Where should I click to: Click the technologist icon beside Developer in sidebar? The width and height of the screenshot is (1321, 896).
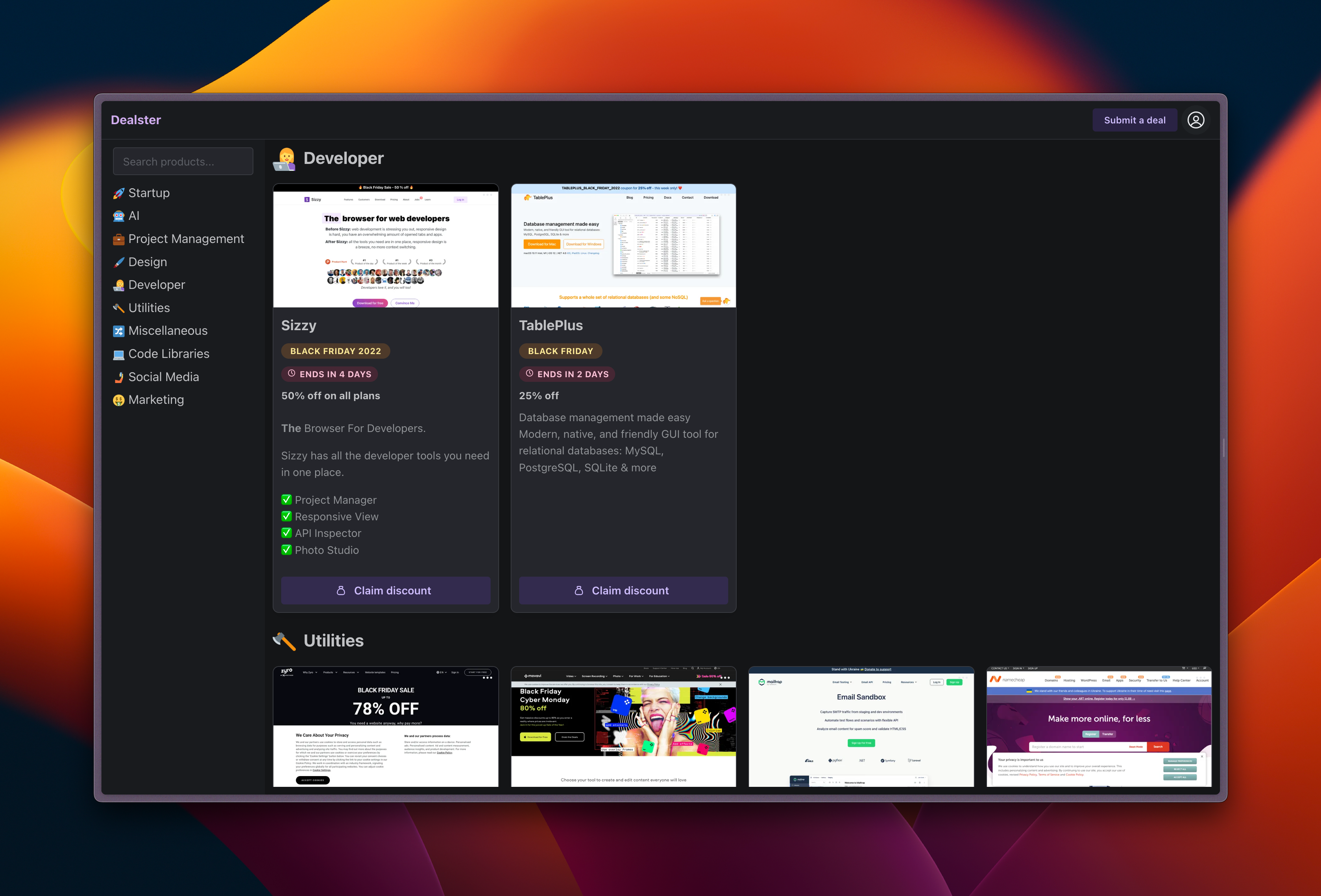(118, 285)
